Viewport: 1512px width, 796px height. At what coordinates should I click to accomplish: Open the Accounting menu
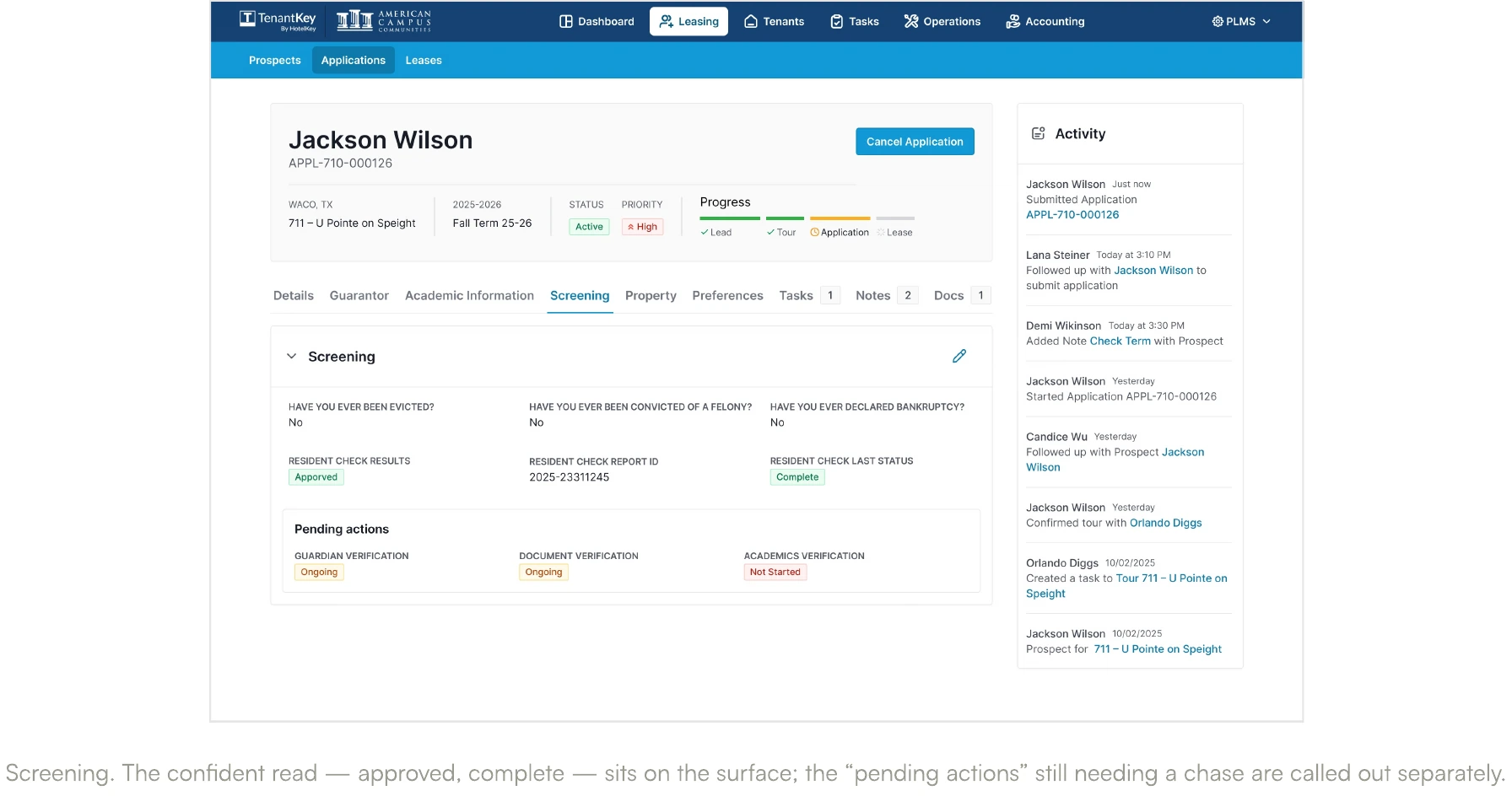[1045, 21]
